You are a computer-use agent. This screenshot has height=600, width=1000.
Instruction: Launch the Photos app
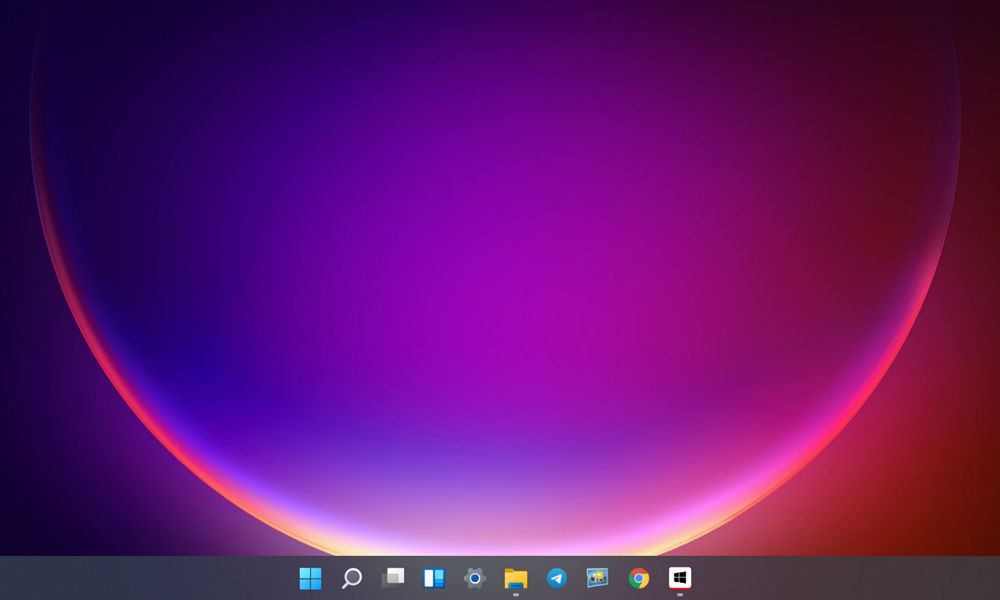[x=596, y=578]
